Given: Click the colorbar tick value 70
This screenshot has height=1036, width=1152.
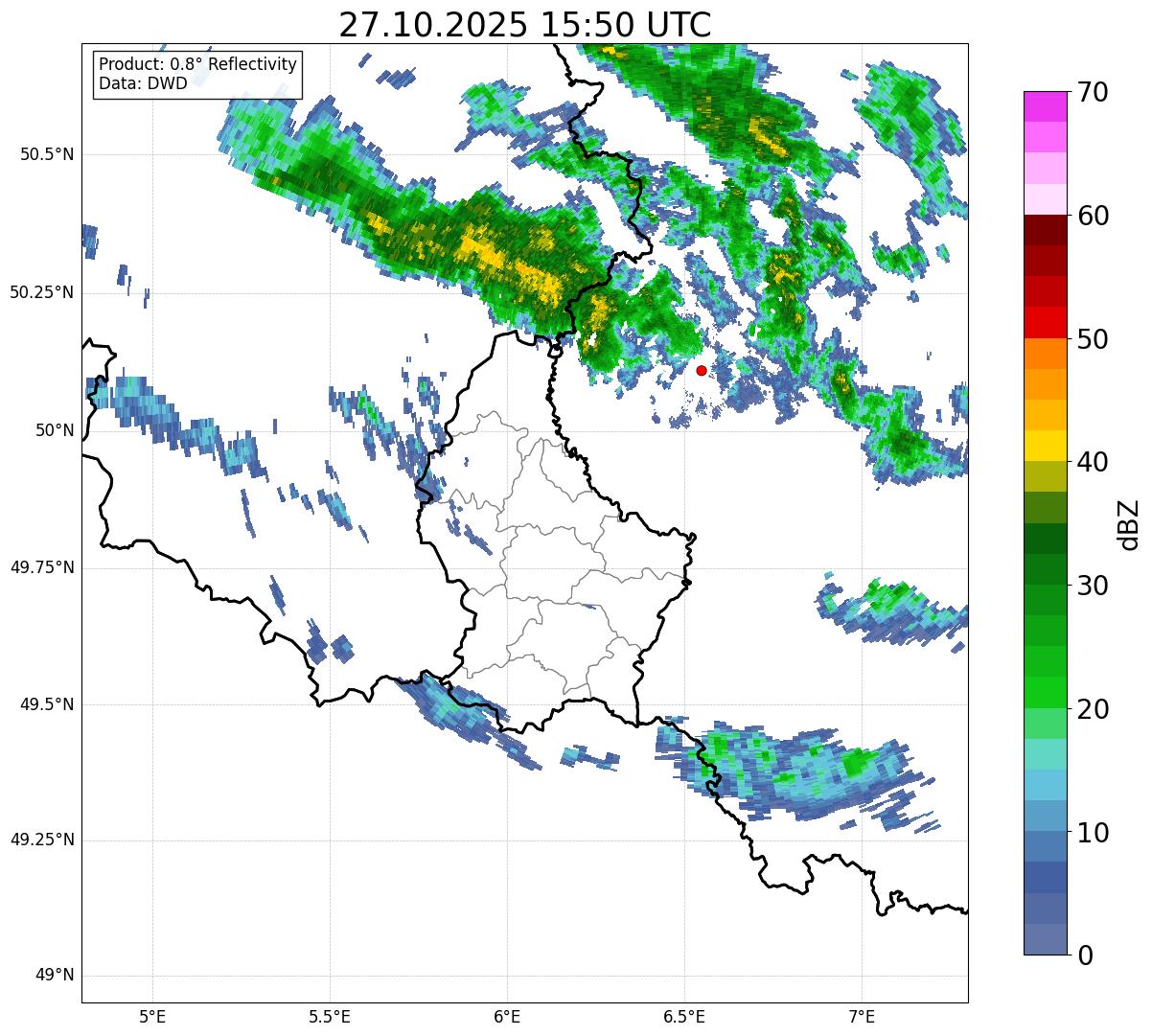Looking at the screenshot, I should pyautogui.click(x=1094, y=92).
